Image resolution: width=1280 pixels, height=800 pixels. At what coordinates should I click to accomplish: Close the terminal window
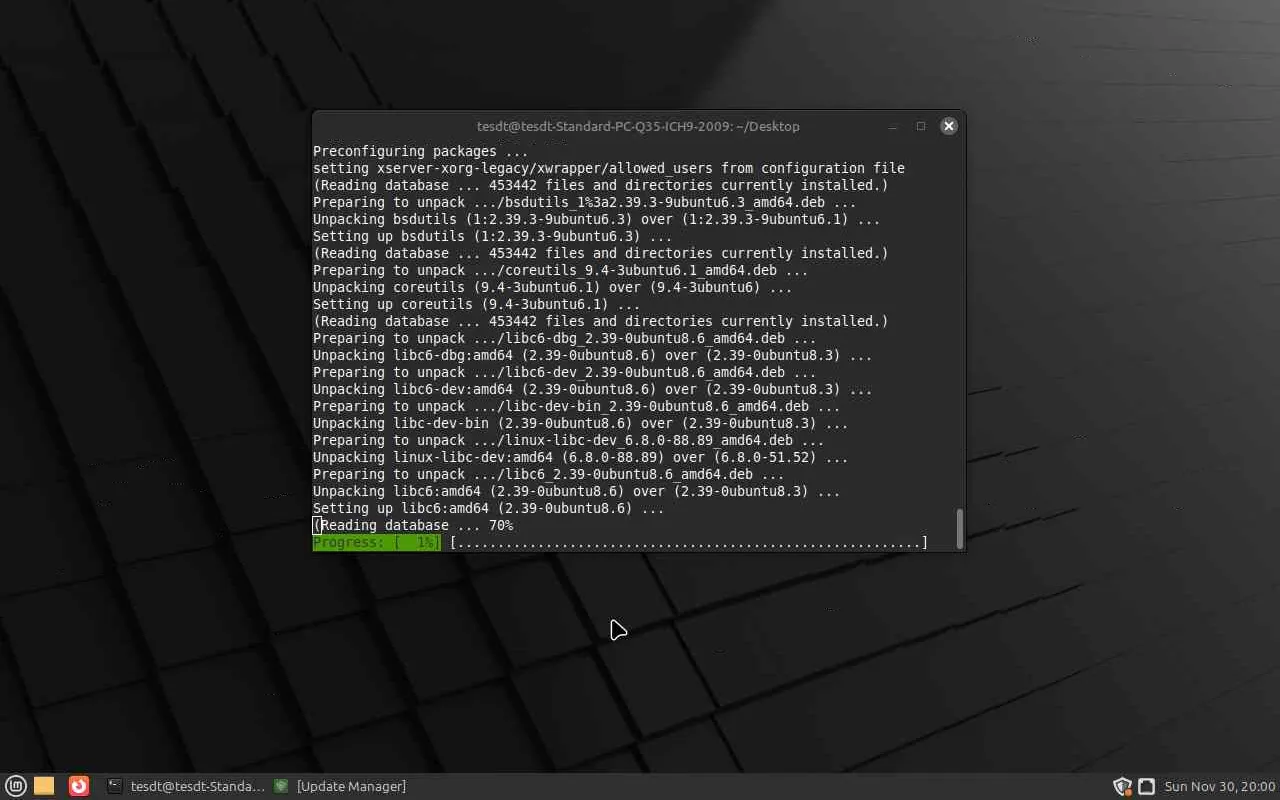click(x=949, y=126)
